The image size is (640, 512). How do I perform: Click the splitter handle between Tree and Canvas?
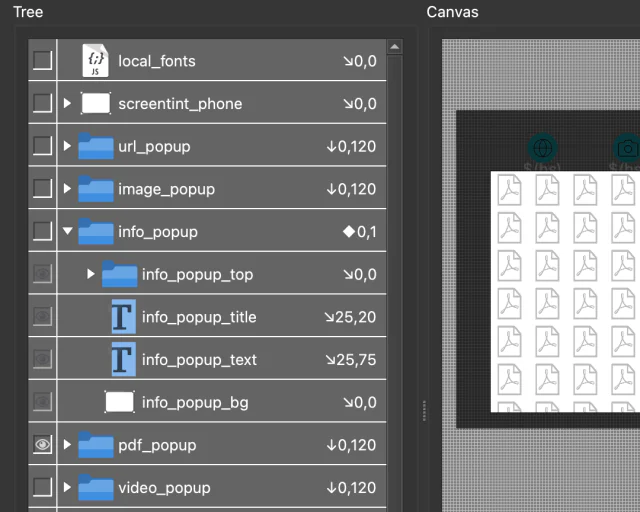(424, 410)
